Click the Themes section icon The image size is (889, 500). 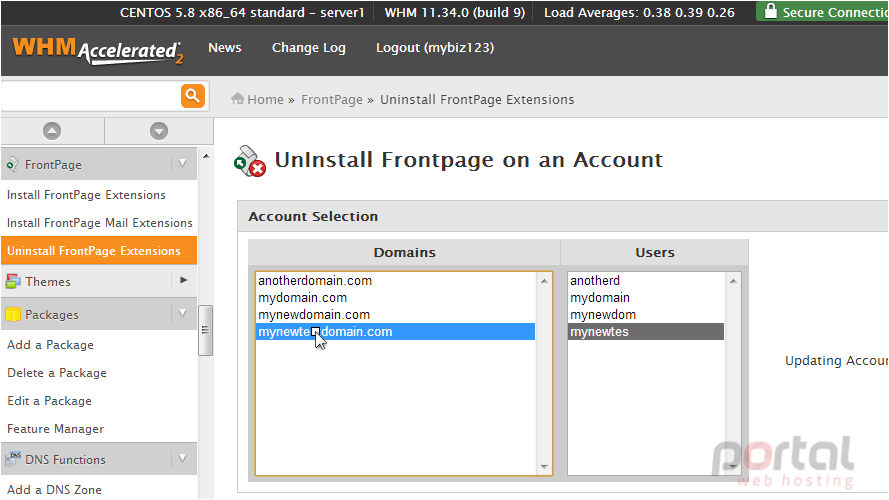pos(12,281)
